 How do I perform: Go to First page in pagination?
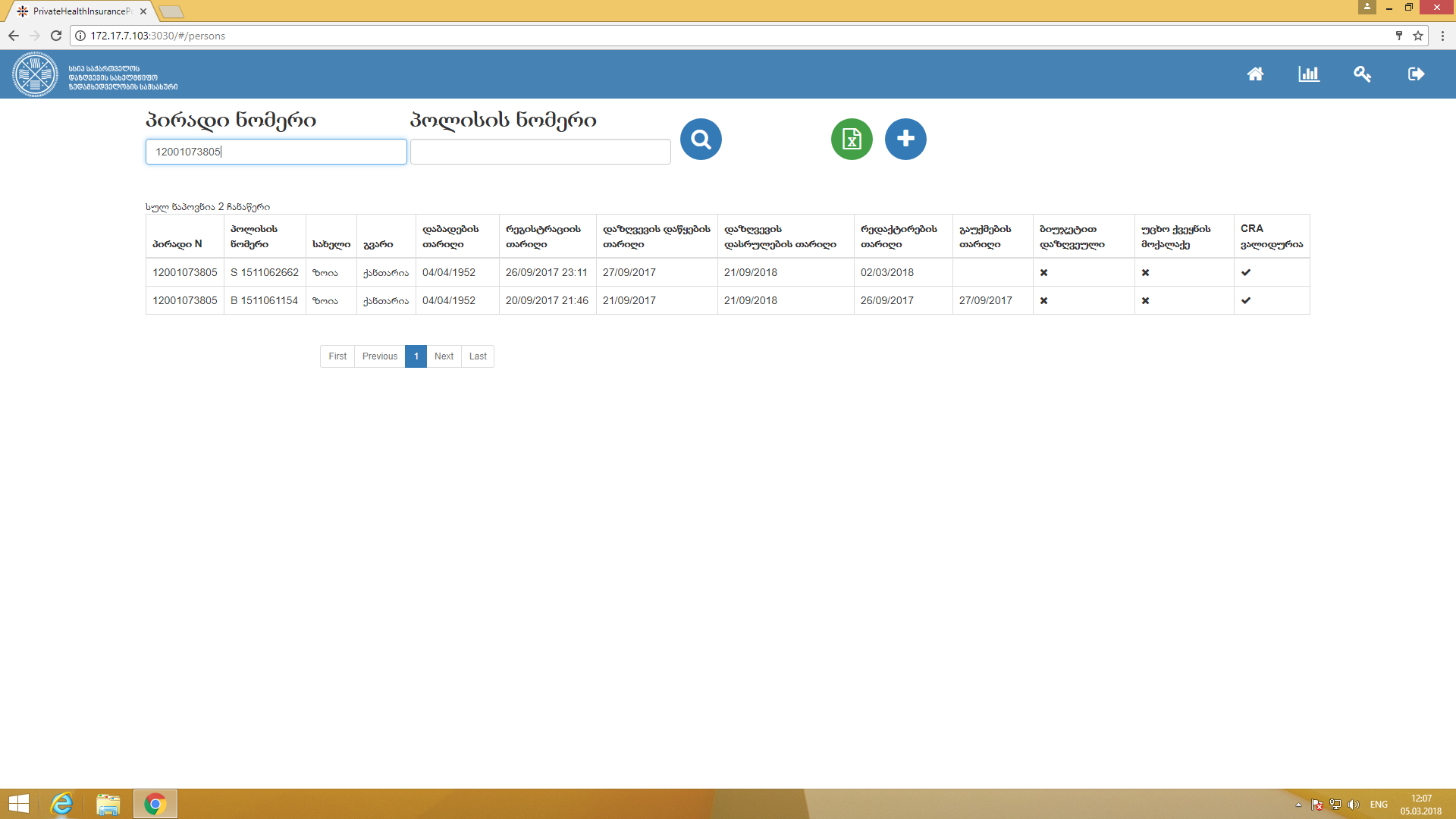(x=337, y=356)
